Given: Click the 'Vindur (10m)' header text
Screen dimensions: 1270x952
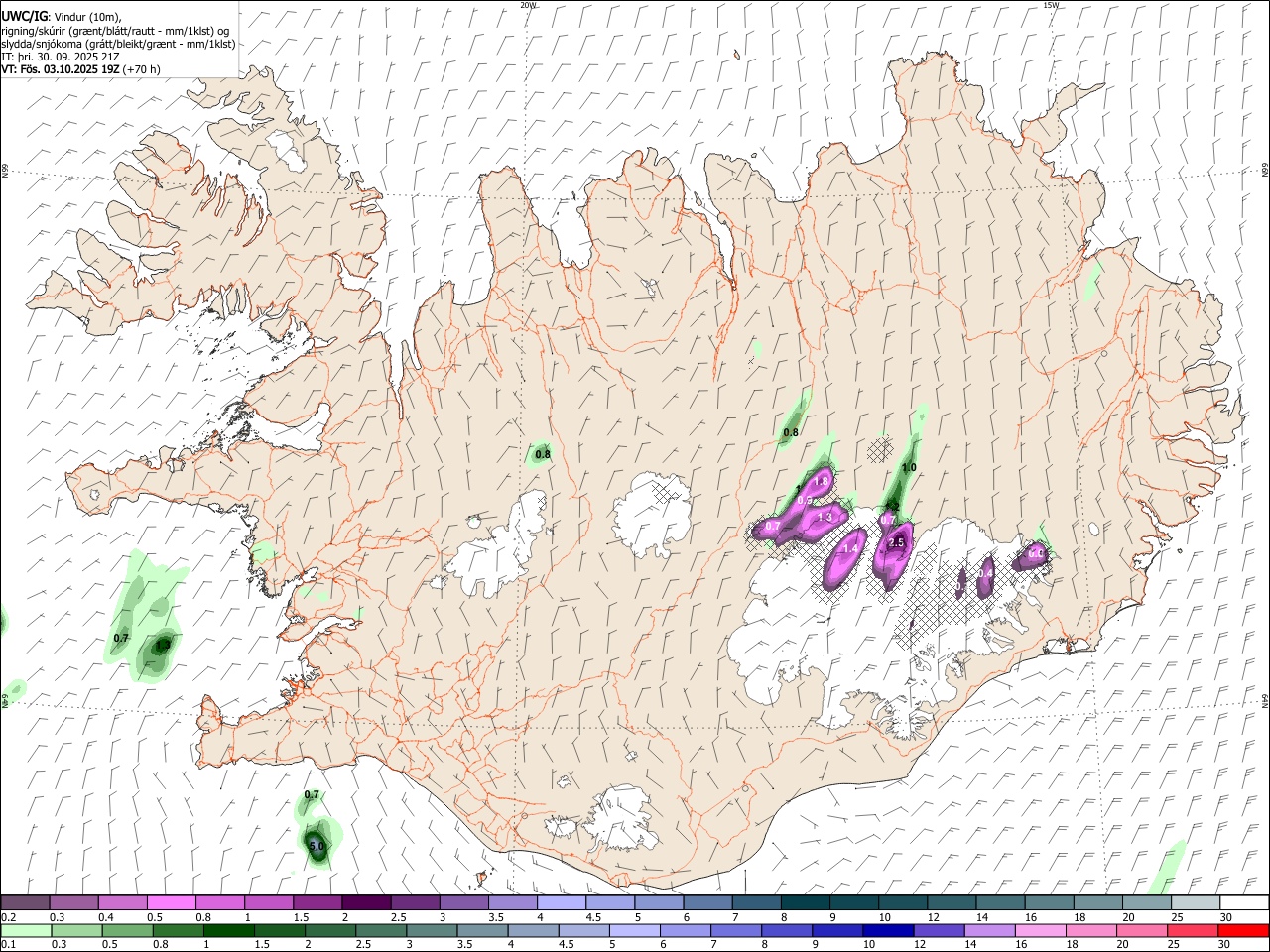Looking at the screenshot, I should [x=88, y=17].
